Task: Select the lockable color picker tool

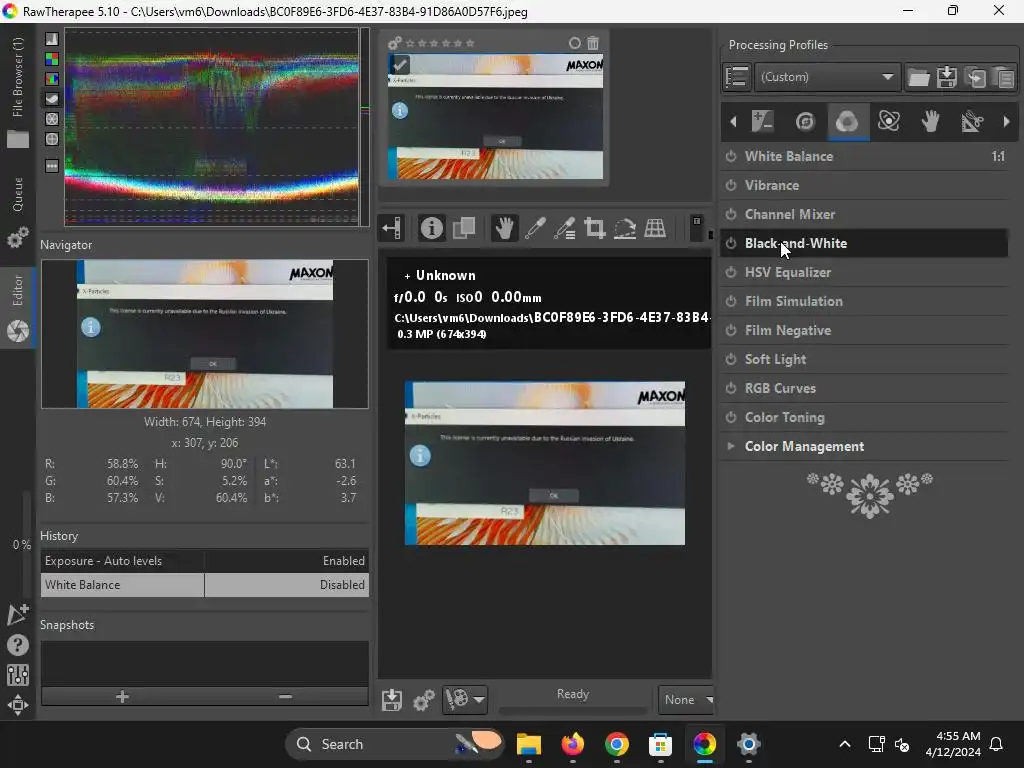Action: point(565,228)
